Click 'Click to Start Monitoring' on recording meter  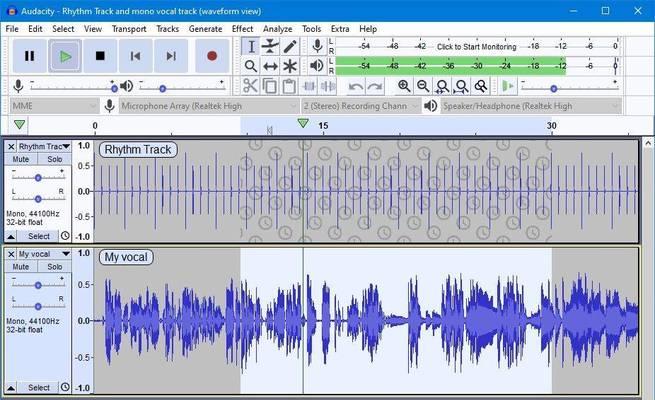click(477, 46)
